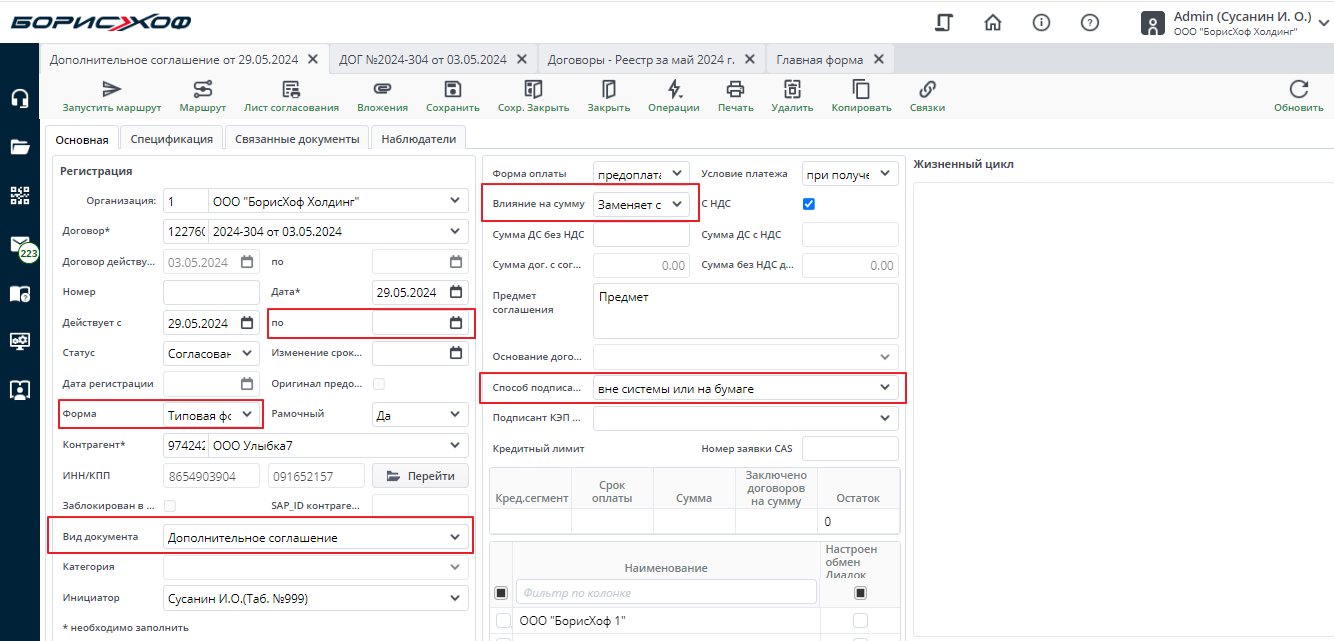This screenshot has width=1334, height=641.
Task: Save the document with the Сохранить icon
Action: (x=453, y=90)
